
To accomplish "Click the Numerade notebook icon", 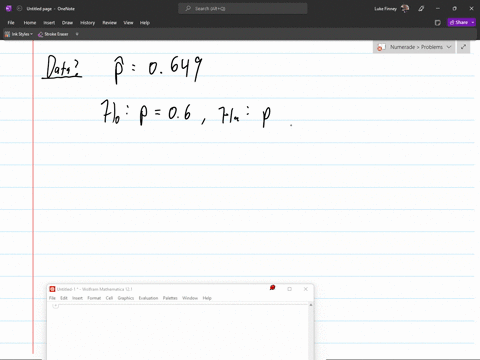I will tap(381, 47).
